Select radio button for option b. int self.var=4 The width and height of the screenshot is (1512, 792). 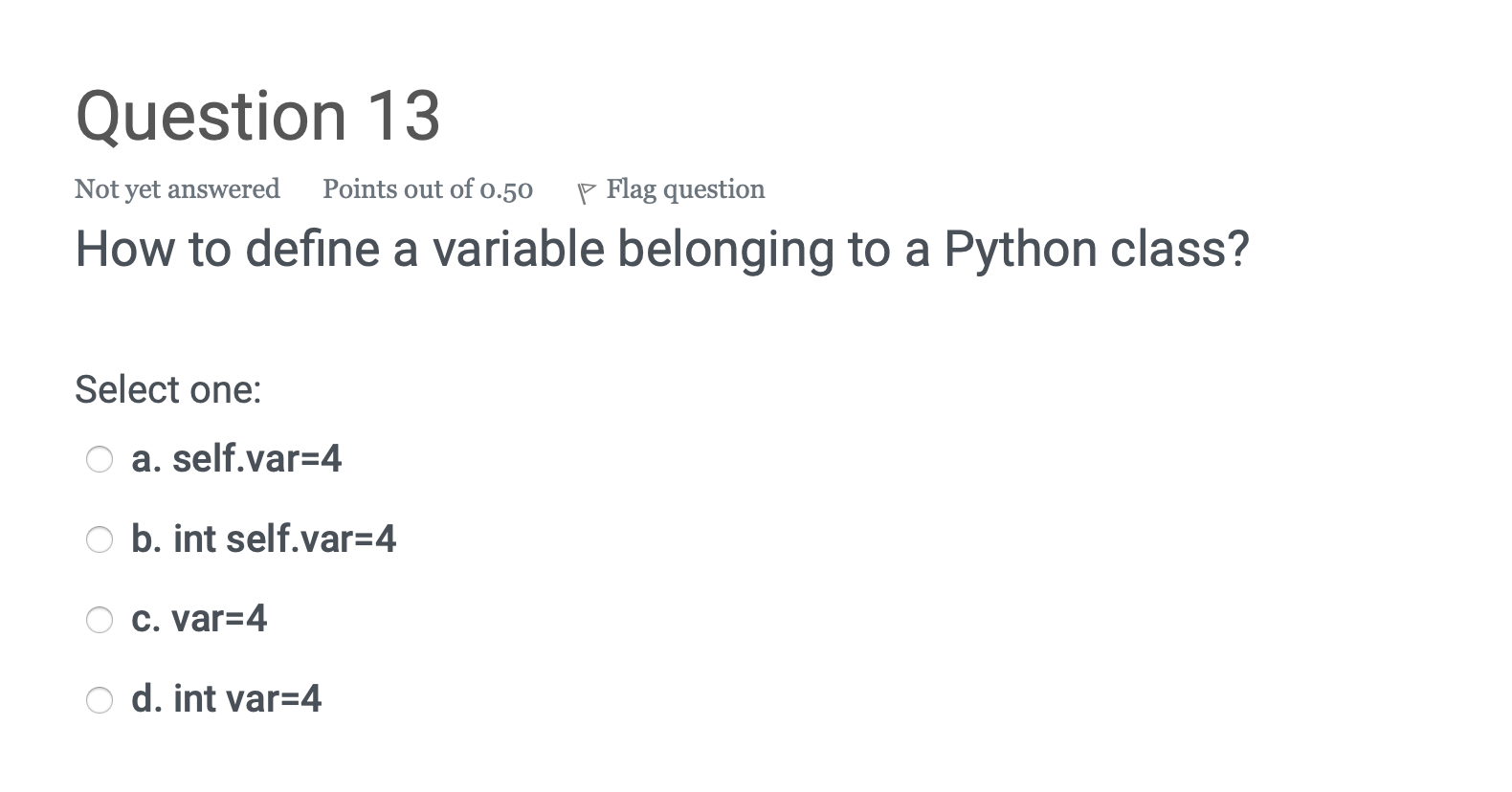100,539
